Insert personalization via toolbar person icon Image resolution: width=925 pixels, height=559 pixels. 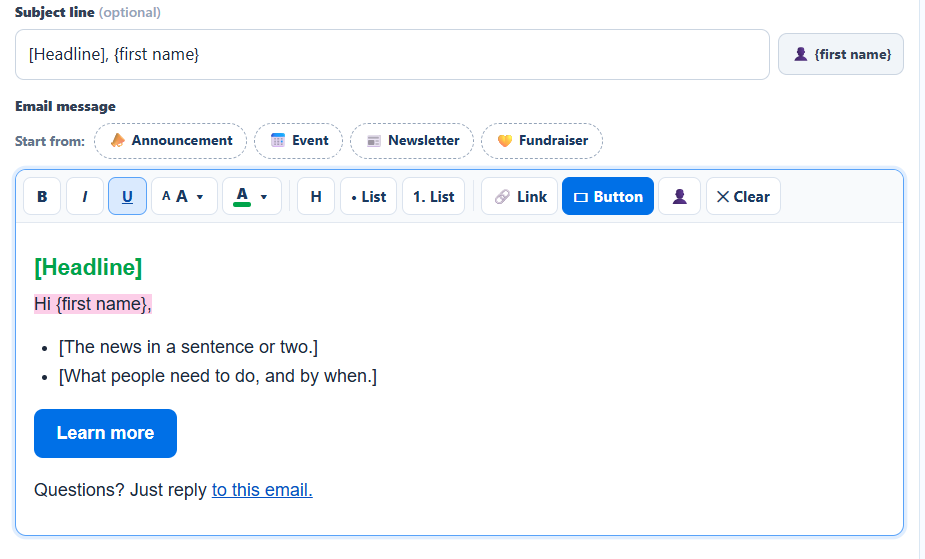(x=680, y=196)
